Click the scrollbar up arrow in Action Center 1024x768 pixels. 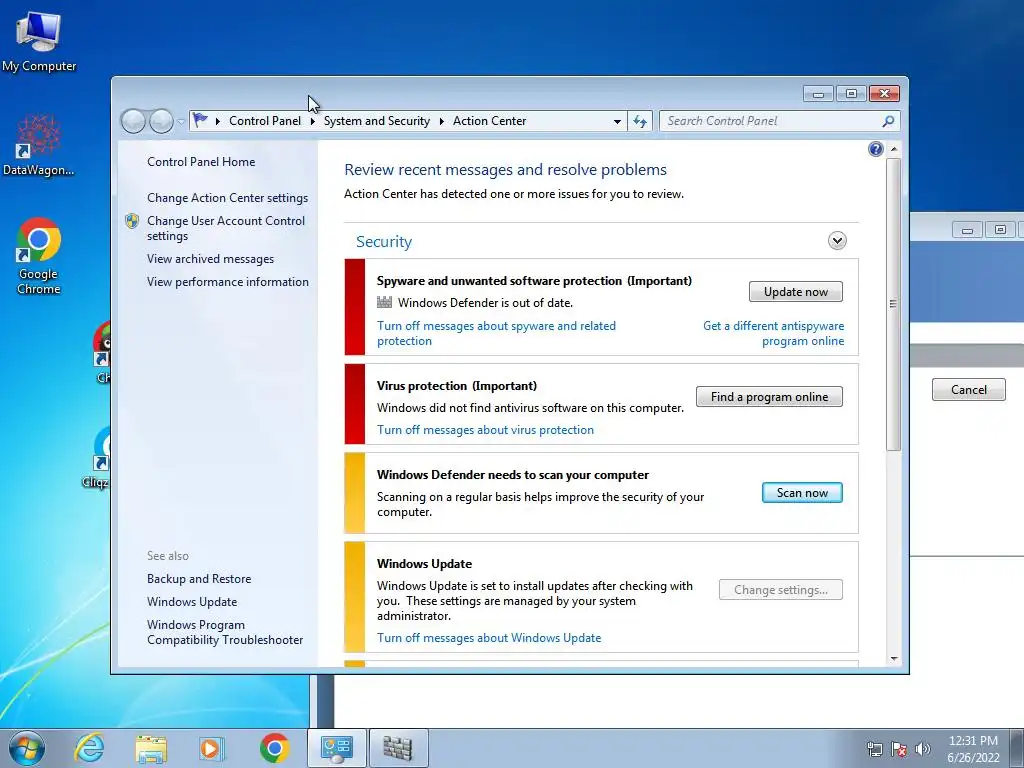pyautogui.click(x=894, y=150)
